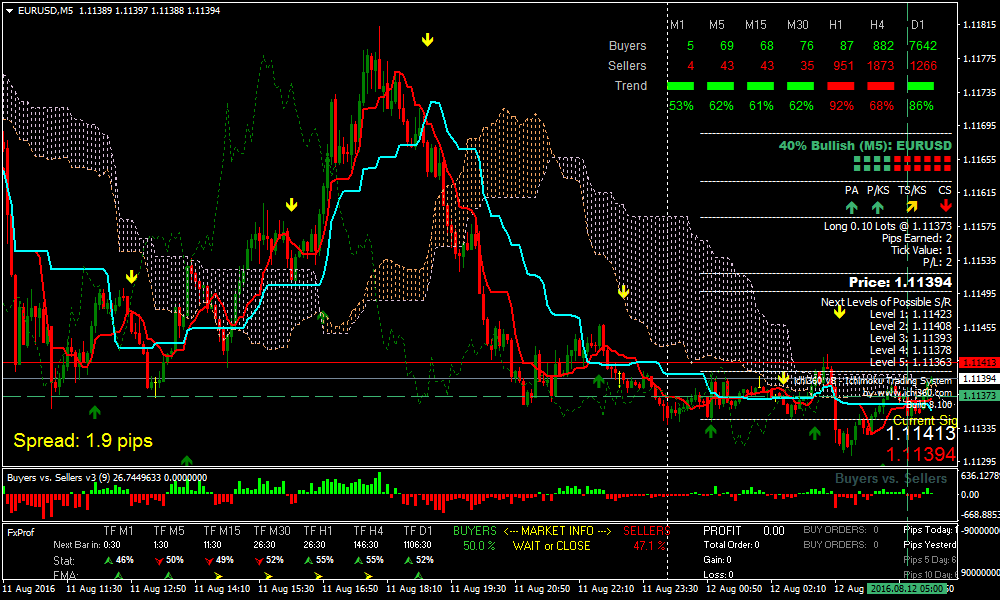Click the red Stat arrow under TF M5
1000x600 pixels.
tap(158, 562)
